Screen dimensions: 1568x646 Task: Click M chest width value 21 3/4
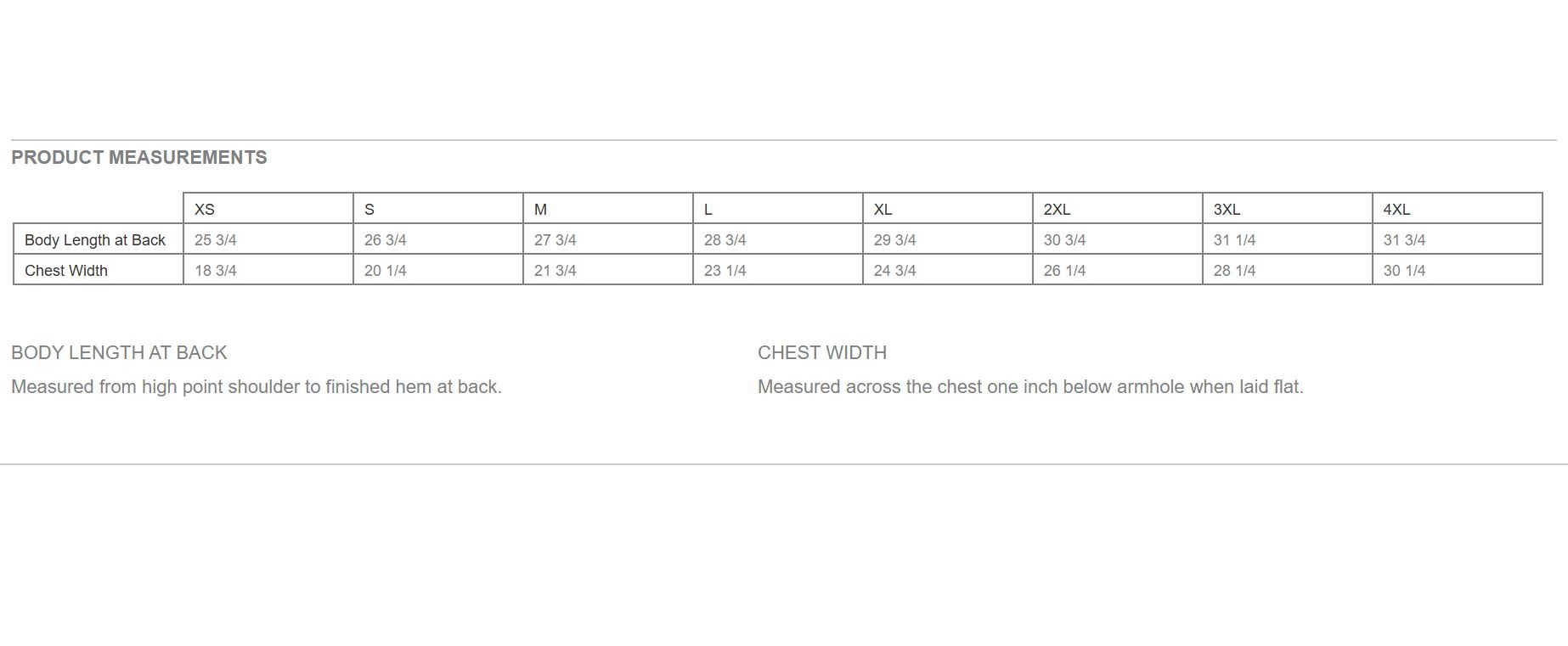tap(556, 271)
